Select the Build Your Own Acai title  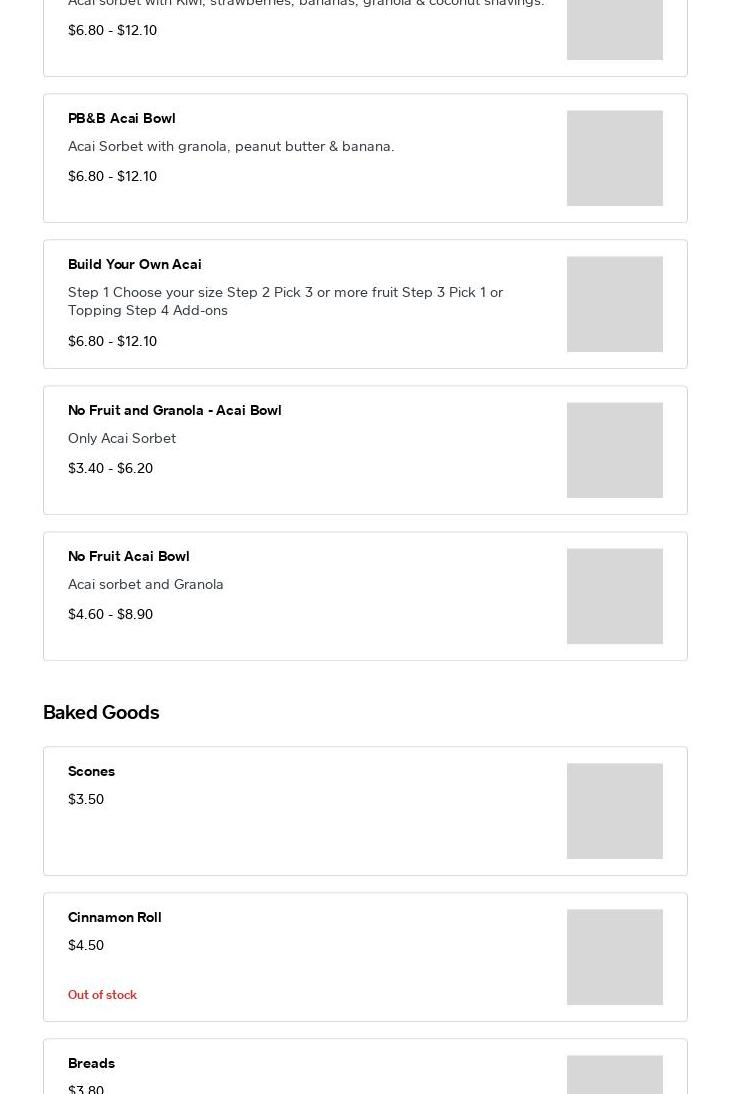[135, 264]
